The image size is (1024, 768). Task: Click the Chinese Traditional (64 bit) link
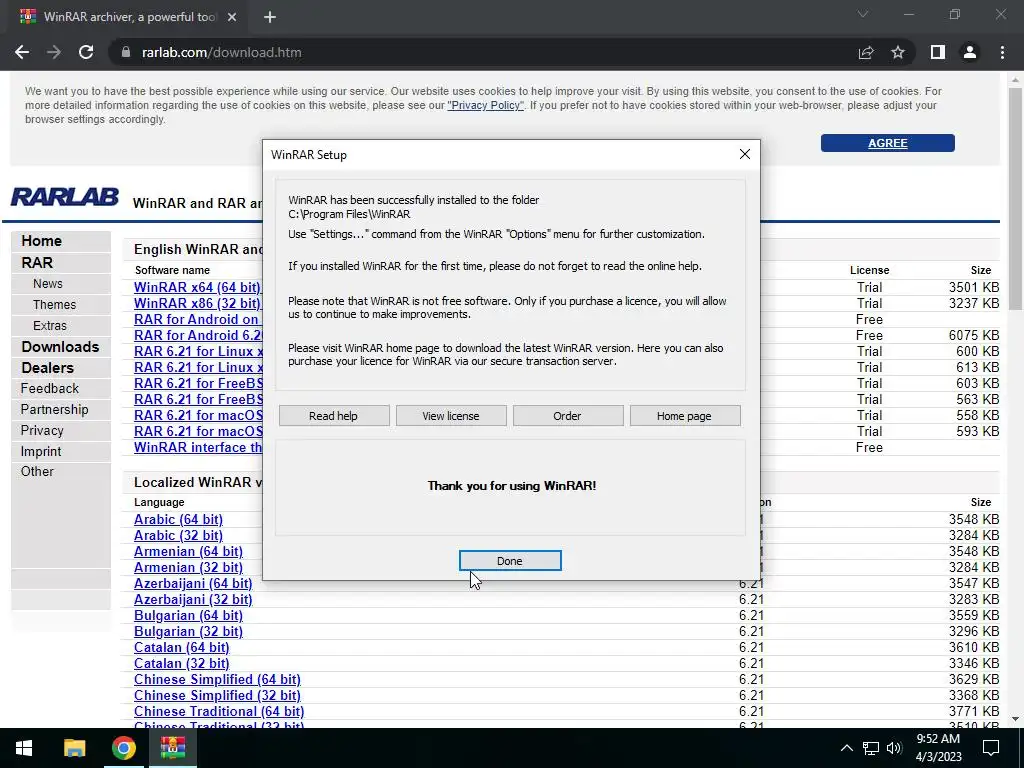click(219, 711)
